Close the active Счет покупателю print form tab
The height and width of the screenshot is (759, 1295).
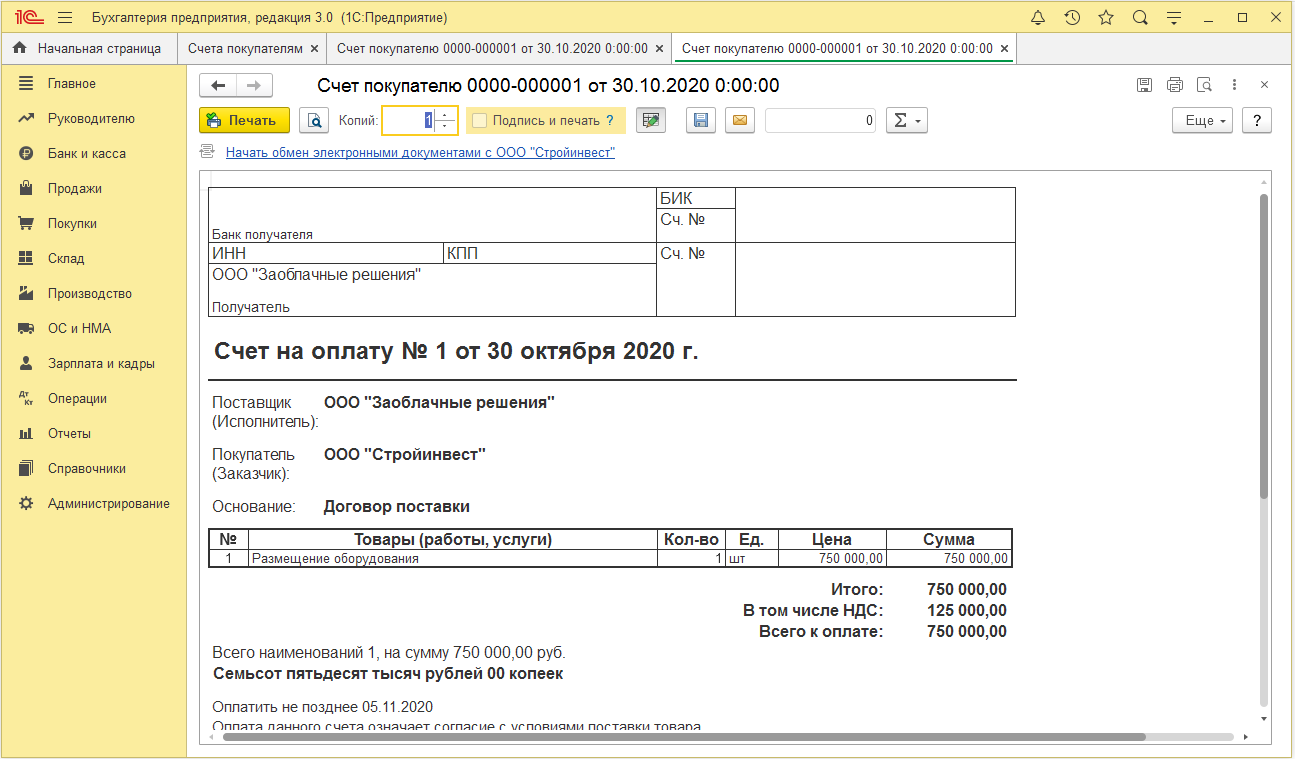pyautogui.click(x=1005, y=48)
